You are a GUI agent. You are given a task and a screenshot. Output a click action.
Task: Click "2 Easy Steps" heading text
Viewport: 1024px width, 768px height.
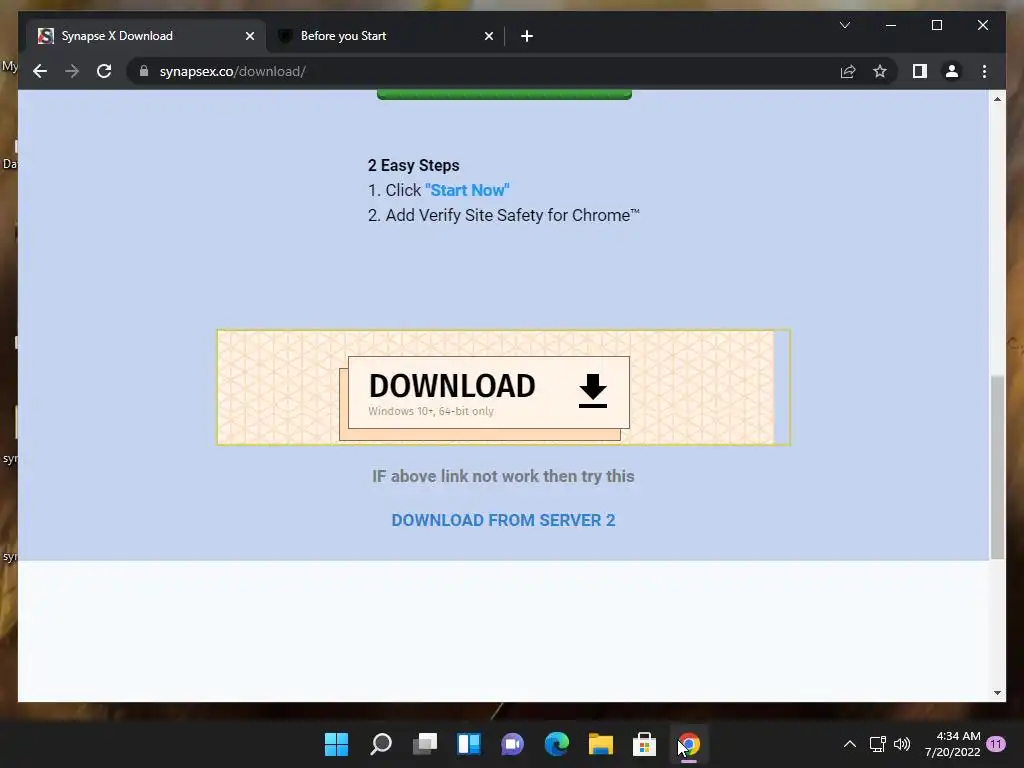pyautogui.click(x=413, y=165)
